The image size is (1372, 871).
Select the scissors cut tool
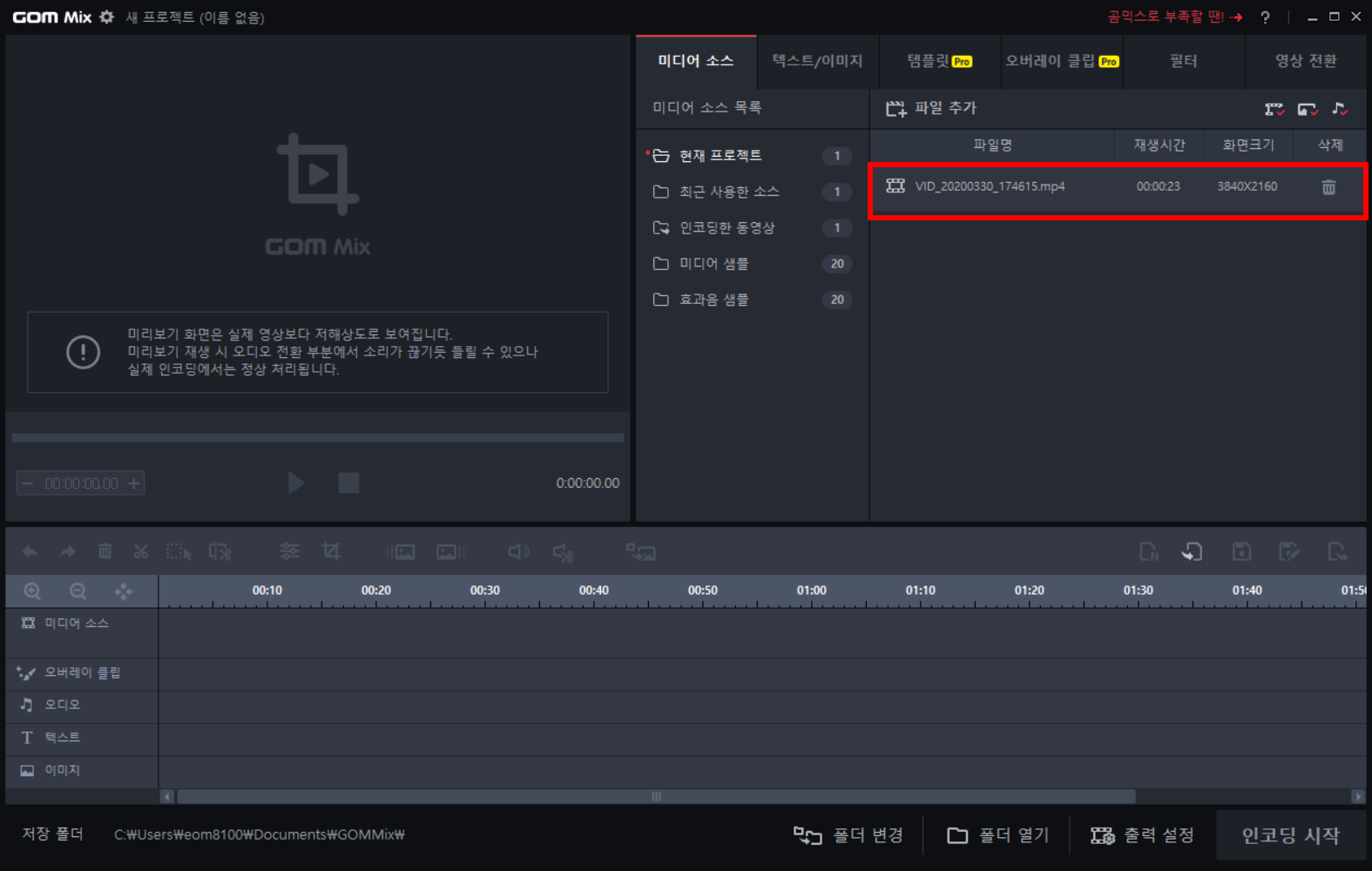click(x=140, y=551)
